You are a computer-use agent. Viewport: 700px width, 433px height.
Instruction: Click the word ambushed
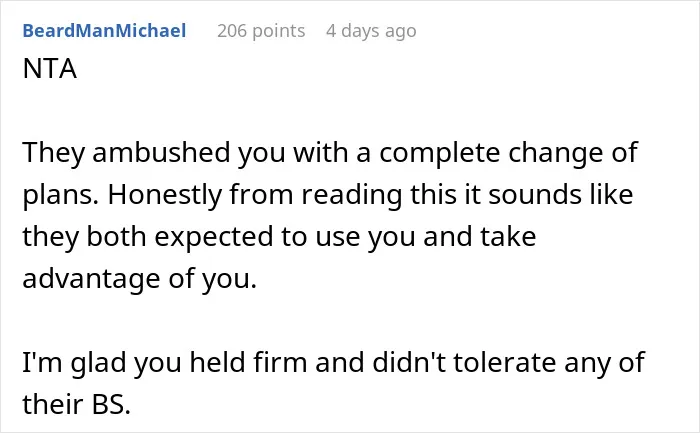point(160,153)
